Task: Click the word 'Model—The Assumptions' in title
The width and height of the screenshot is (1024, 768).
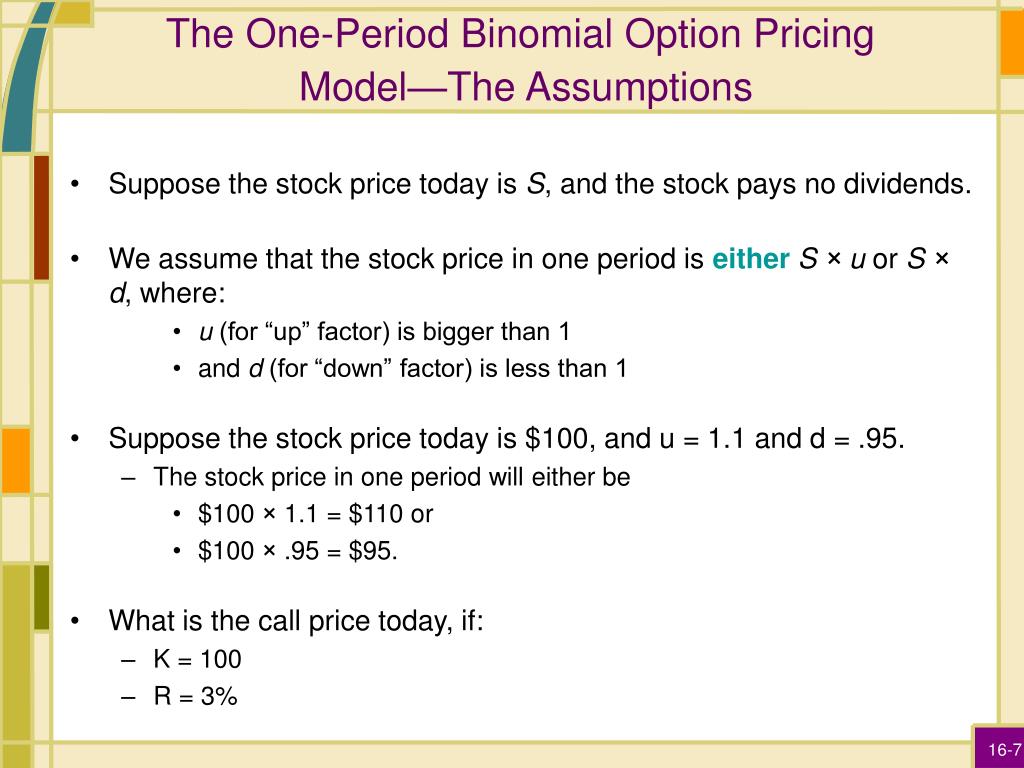Action: (526, 86)
